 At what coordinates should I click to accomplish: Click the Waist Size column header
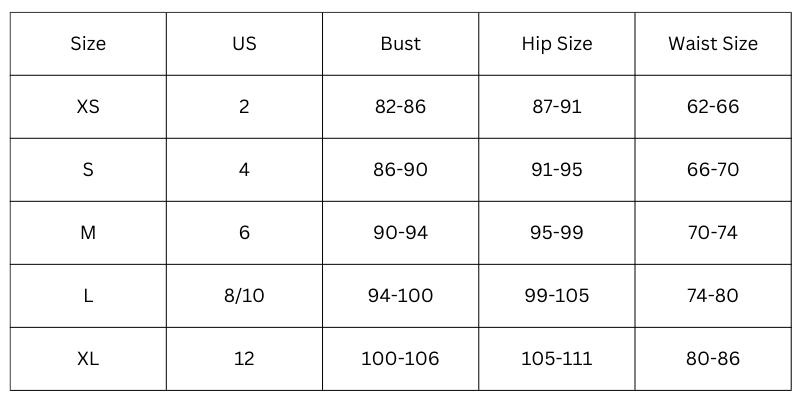713,44
